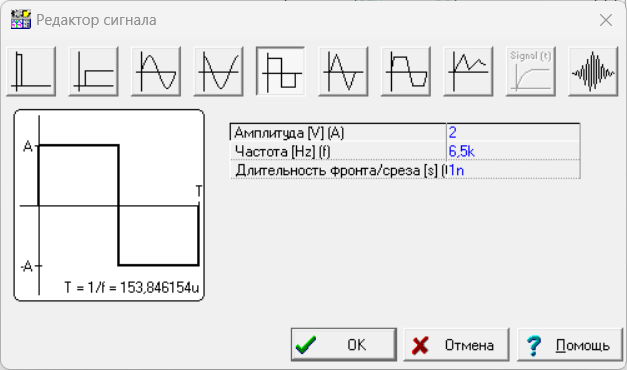Edit the frequency value 6,5k
The image size is (627, 370).
click(x=513, y=151)
